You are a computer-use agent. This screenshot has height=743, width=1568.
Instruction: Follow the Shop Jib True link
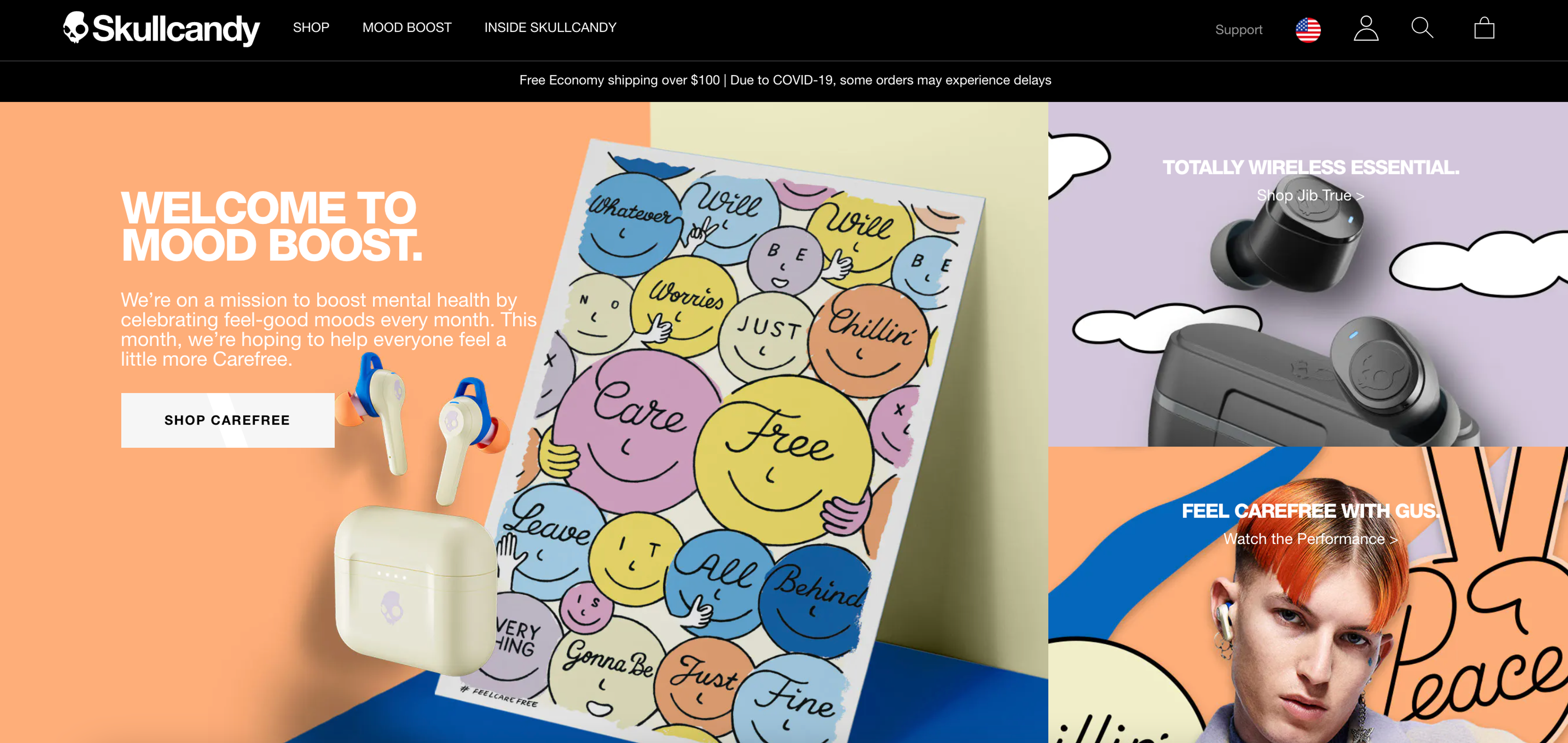(1310, 195)
